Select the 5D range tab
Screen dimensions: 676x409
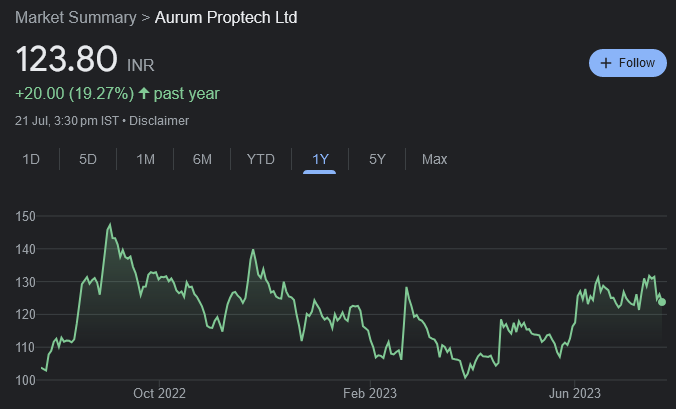pyautogui.click(x=88, y=159)
